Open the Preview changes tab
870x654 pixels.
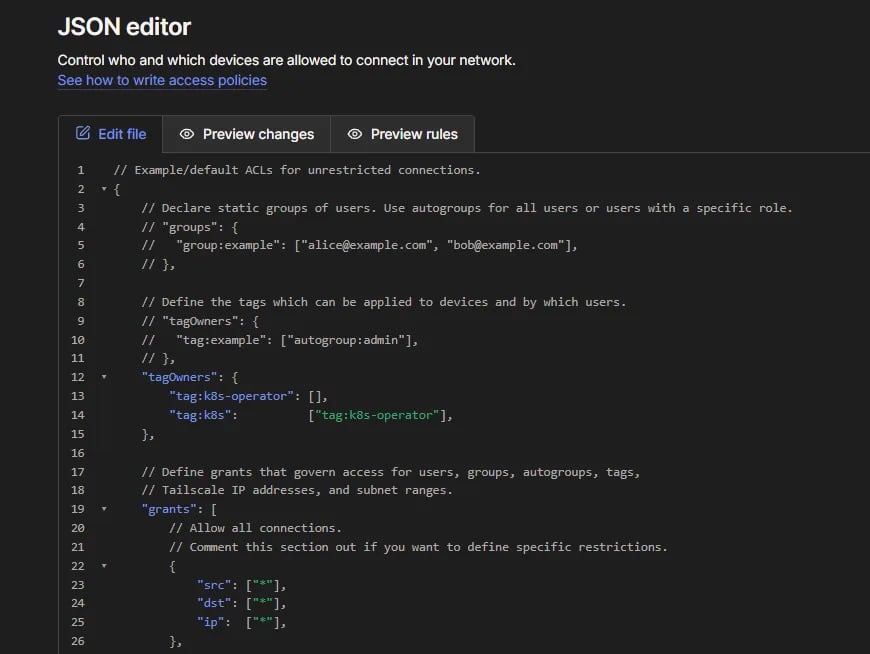246,134
